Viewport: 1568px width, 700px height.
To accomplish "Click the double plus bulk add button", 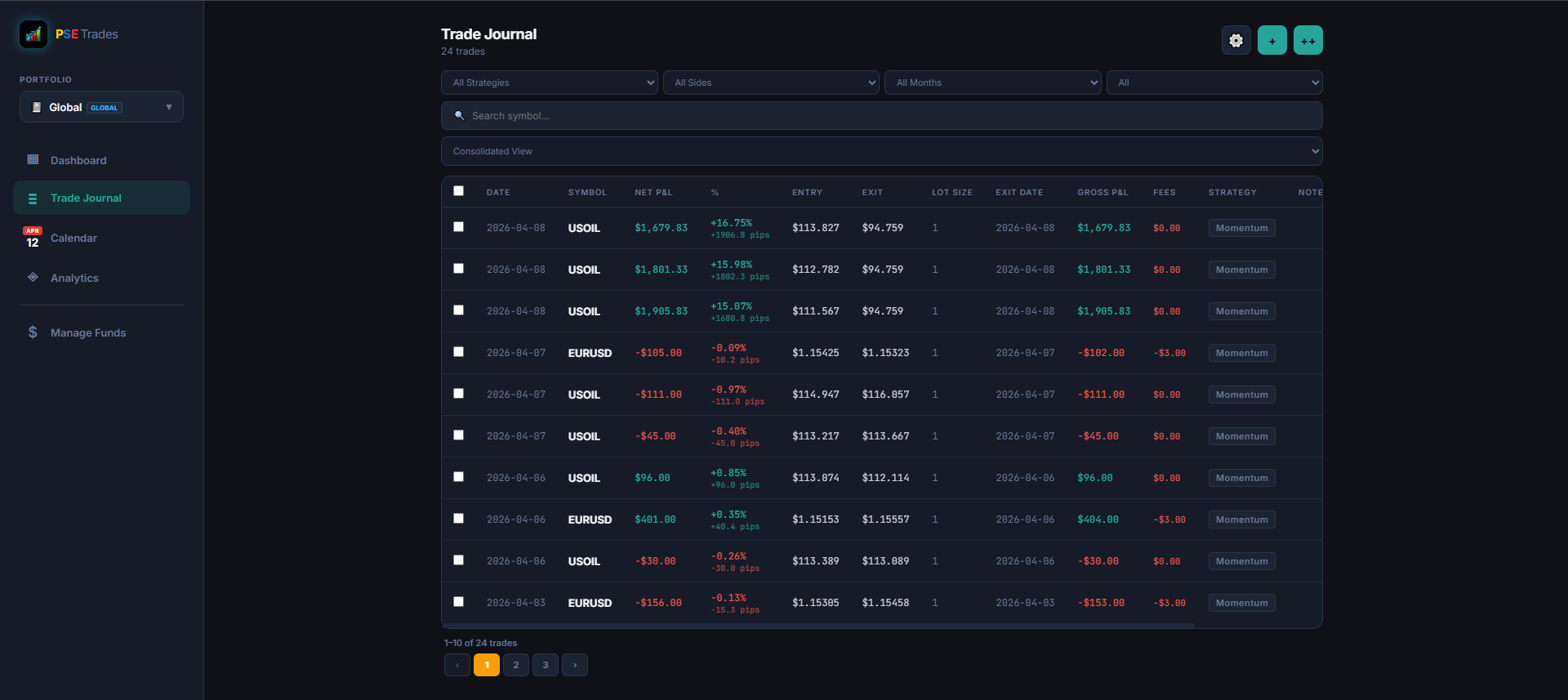I will [1307, 40].
